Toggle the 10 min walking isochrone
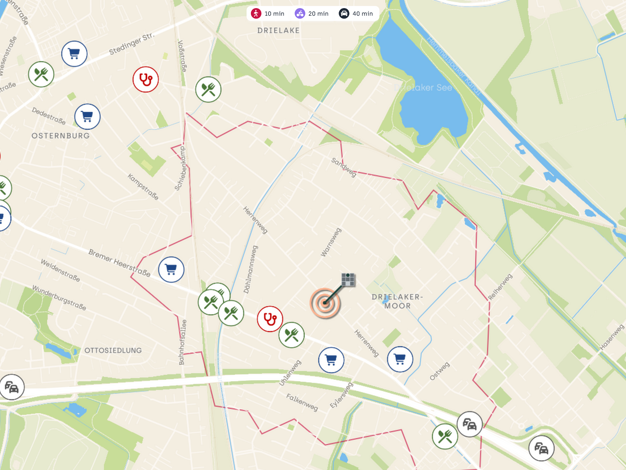The width and height of the screenshot is (626, 470). tap(268, 14)
